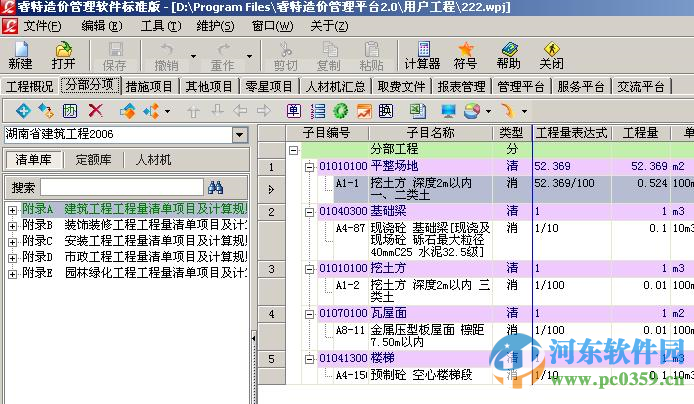Image resolution: width=694 pixels, height=404 pixels.
Task: Open the dropdown beside the orange curved arrow
Action: pos(524,111)
